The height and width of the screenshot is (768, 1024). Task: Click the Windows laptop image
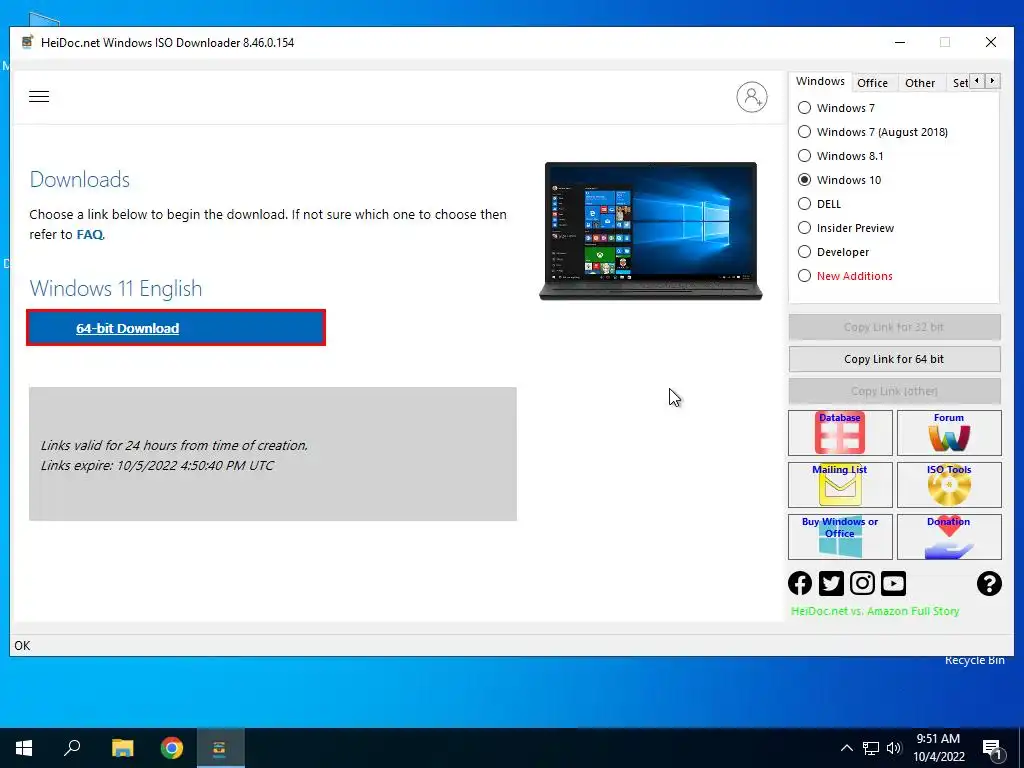650,231
